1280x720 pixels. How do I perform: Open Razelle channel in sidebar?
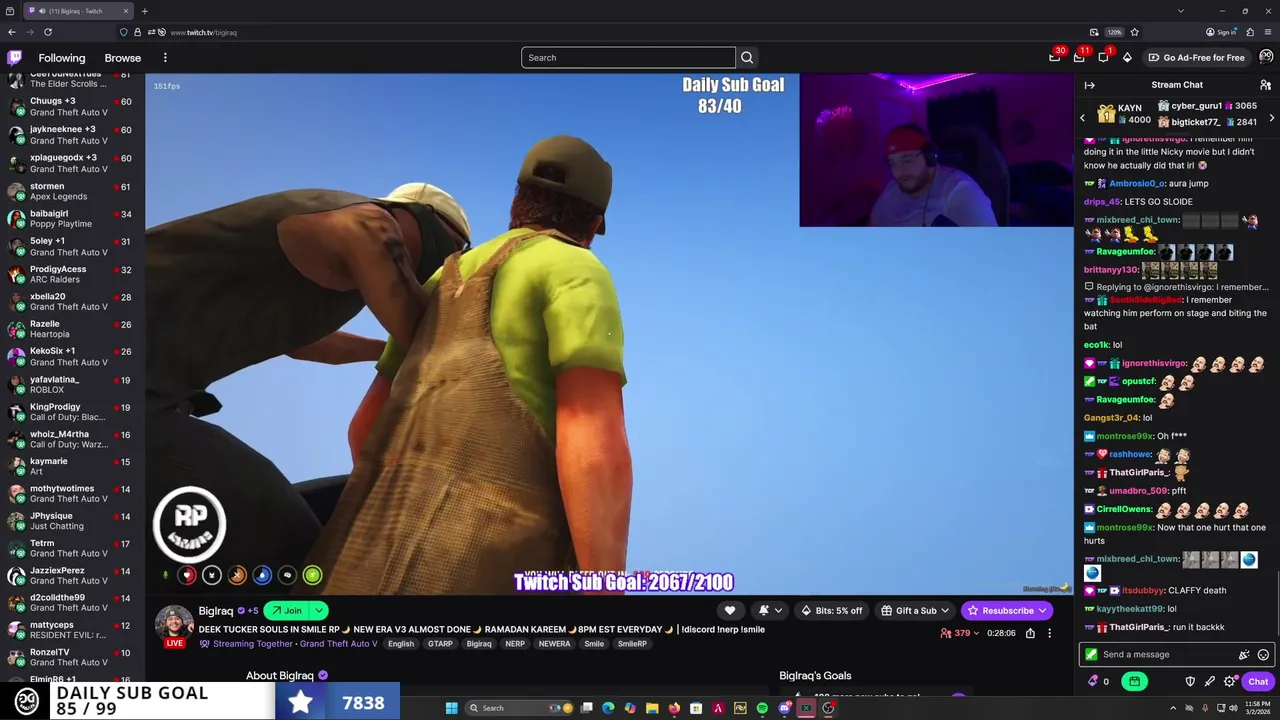pyautogui.click(x=72, y=329)
